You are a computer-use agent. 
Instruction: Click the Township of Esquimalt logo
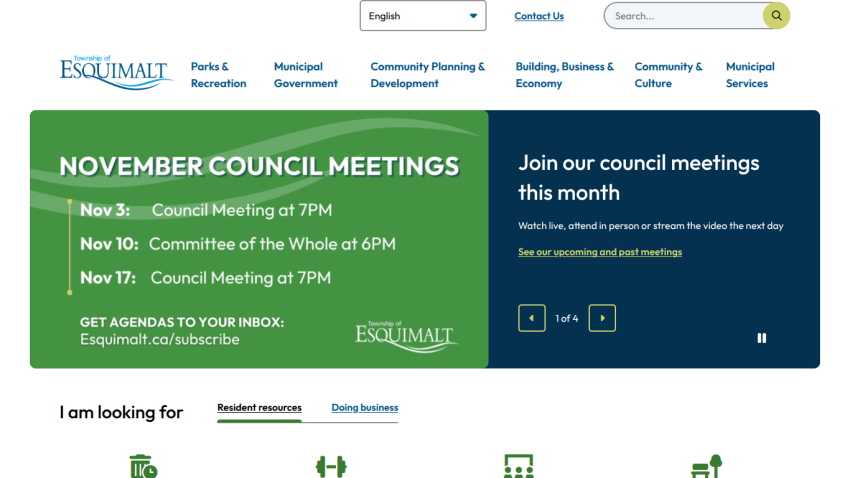point(115,73)
